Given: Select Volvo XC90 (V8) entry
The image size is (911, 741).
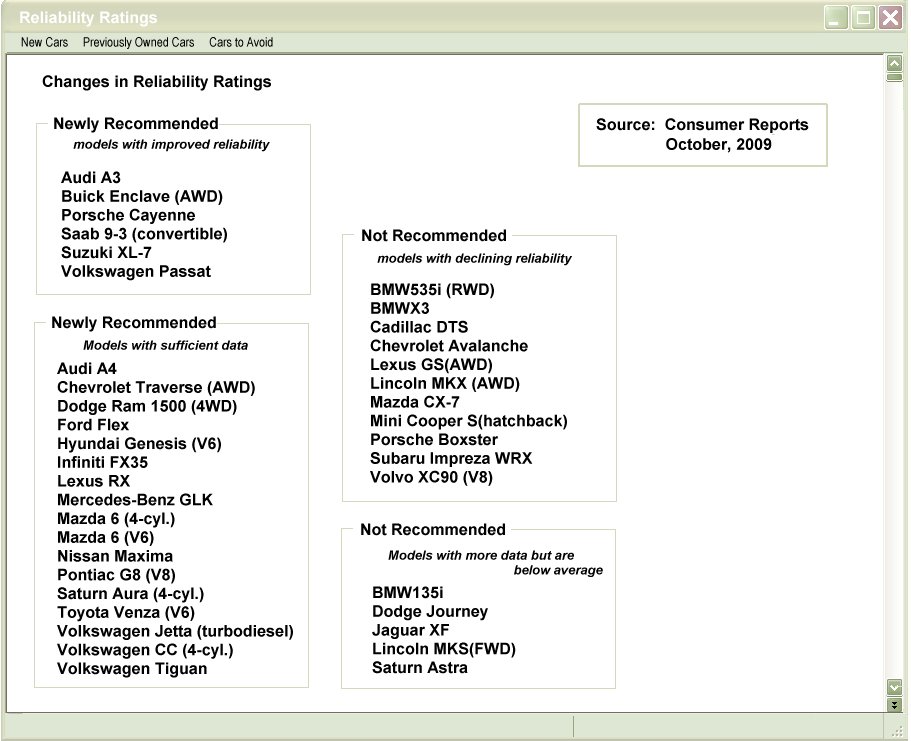Looking at the screenshot, I should (x=431, y=477).
